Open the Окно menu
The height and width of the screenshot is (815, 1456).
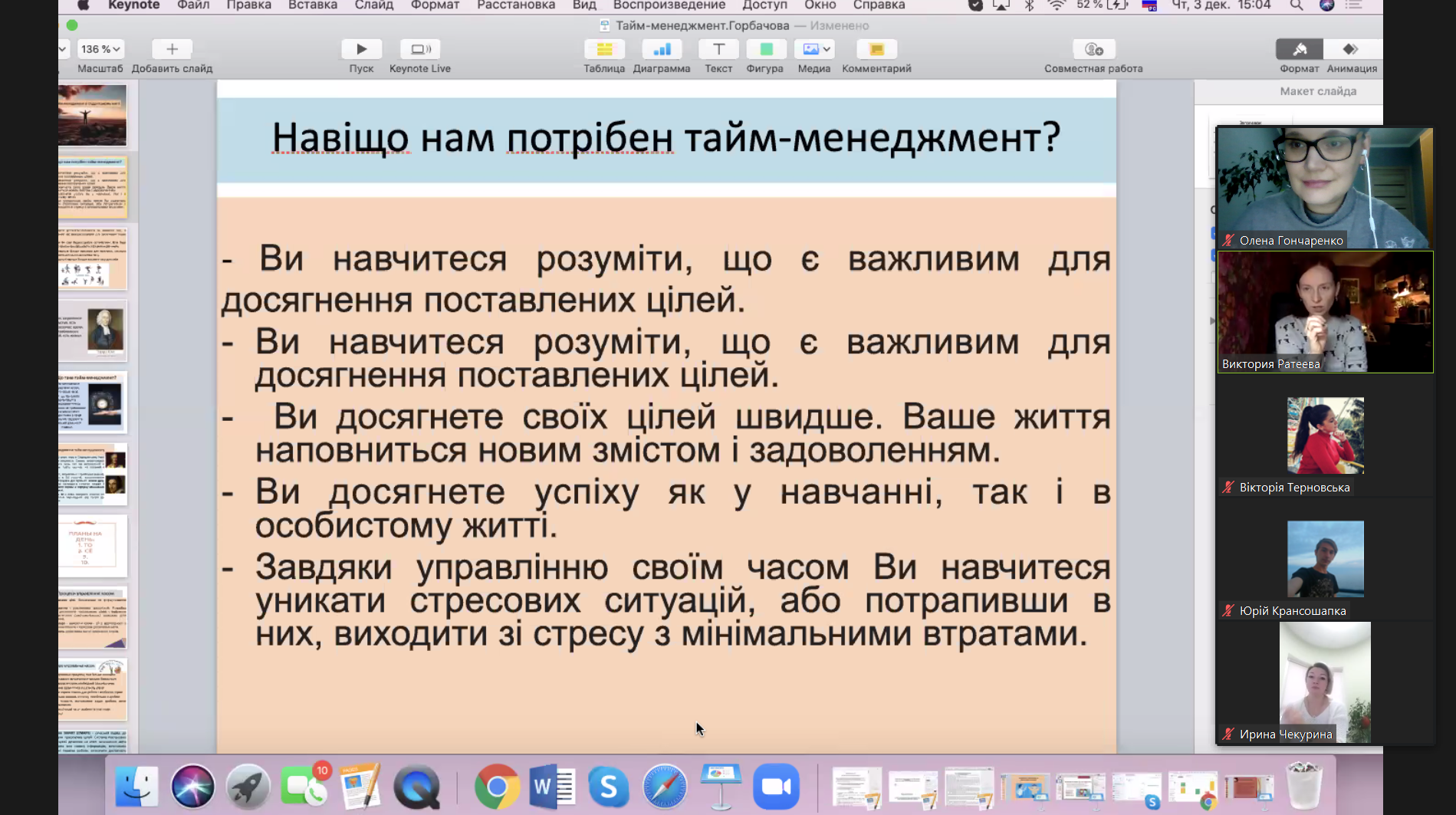pos(820,5)
